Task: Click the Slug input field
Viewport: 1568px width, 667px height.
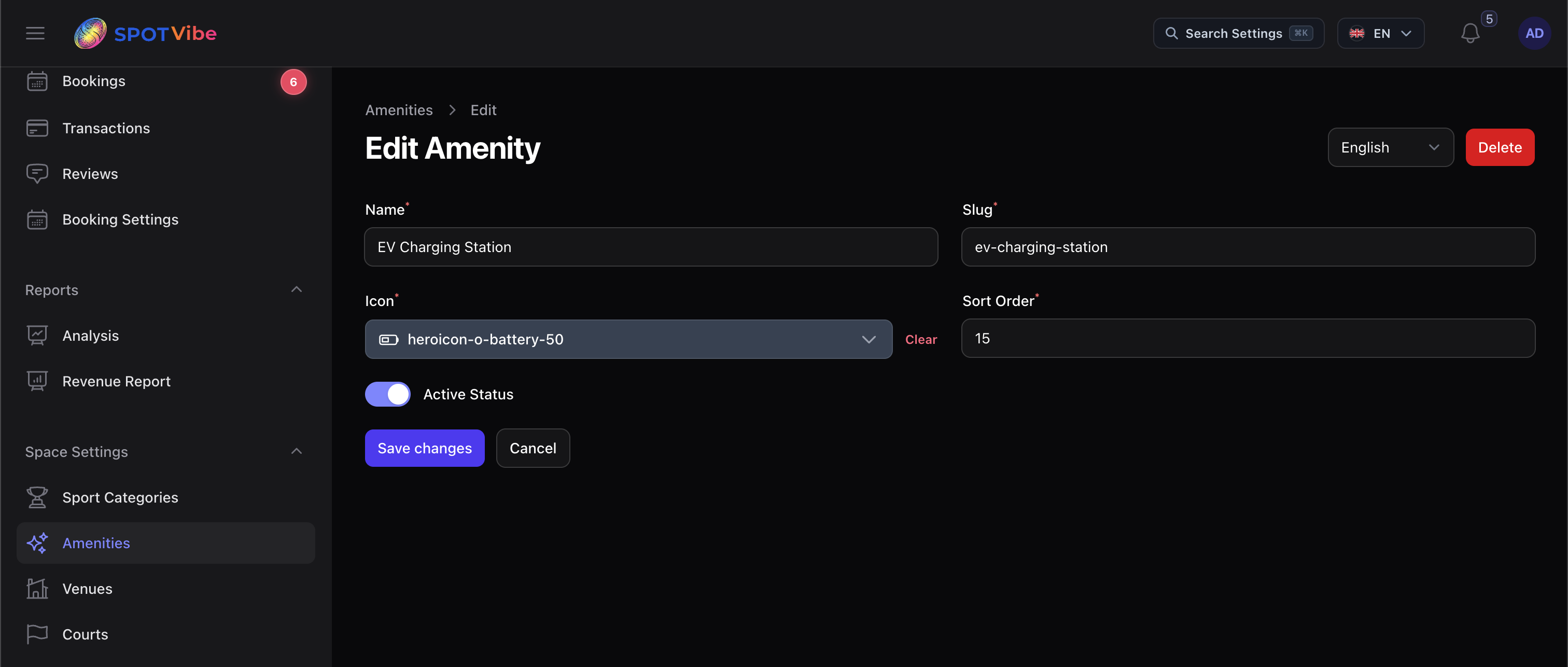Action: (1248, 247)
